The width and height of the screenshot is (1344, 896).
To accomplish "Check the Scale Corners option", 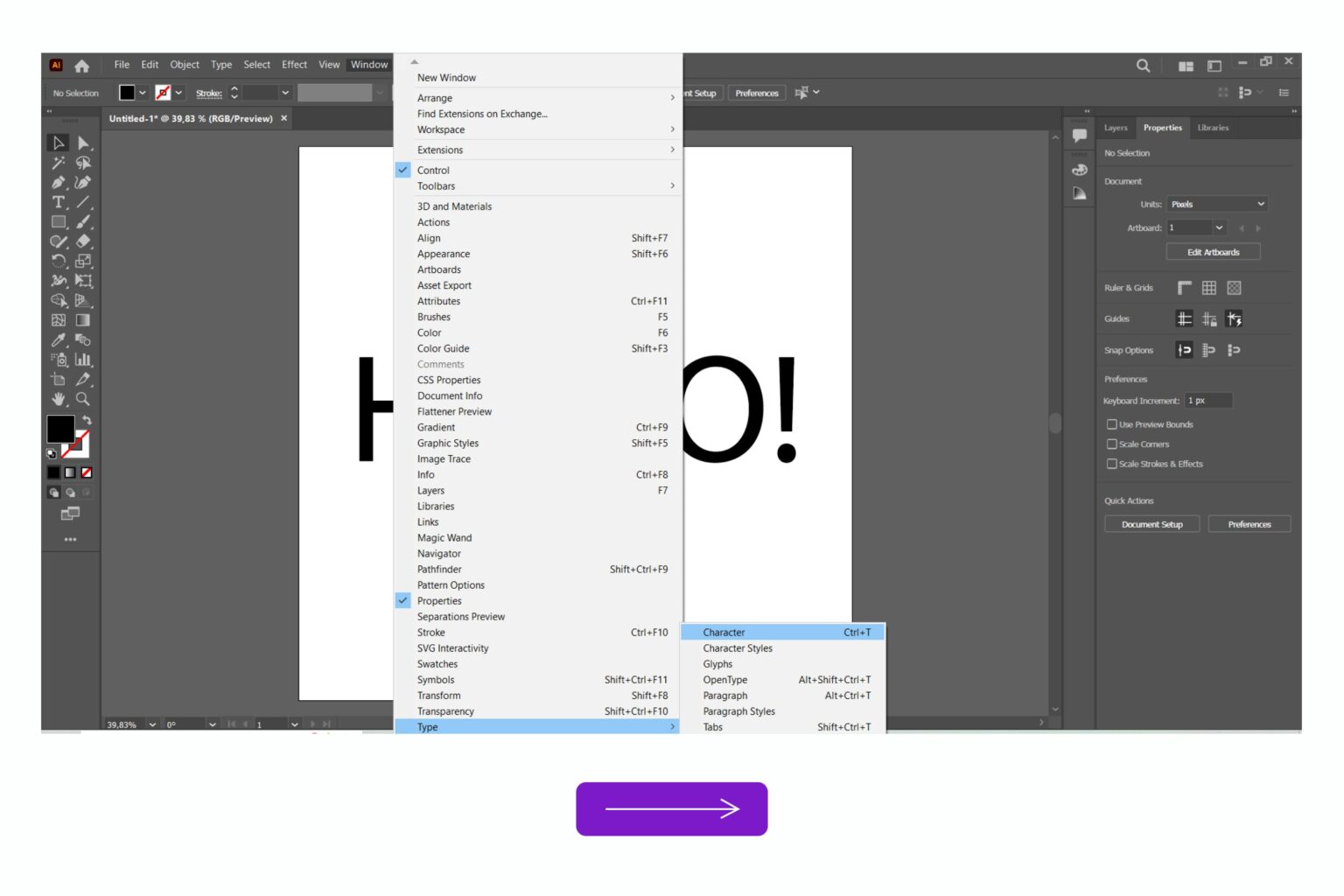I will point(1112,444).
